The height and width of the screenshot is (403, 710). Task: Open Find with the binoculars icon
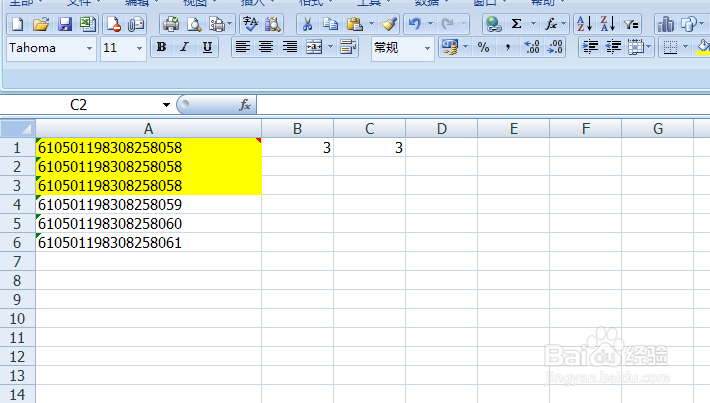pos(273,24)
